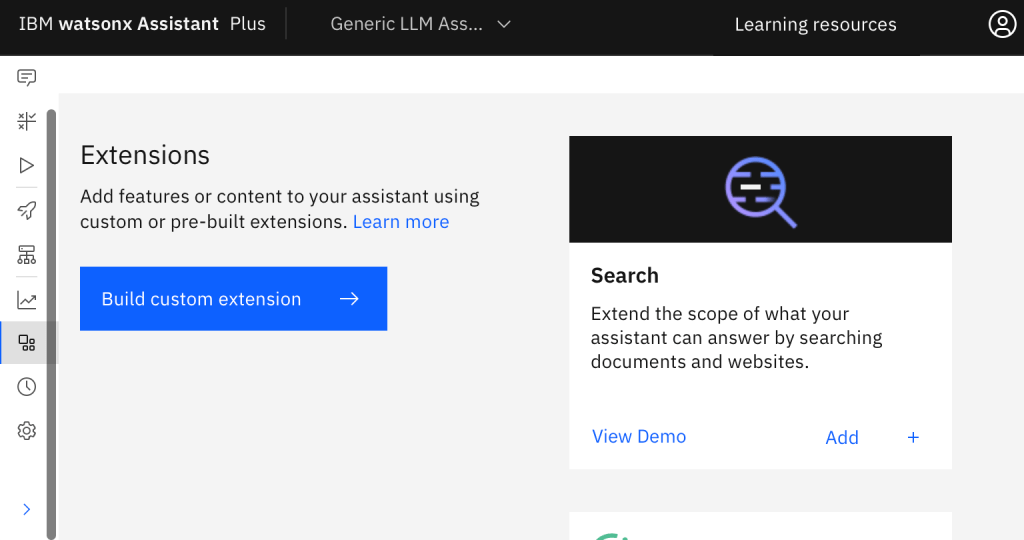The height and width of the screenshot is (540, 1024).
Task: Click the sidebar vertical scrollbar
Action: (x=52, y=320)
